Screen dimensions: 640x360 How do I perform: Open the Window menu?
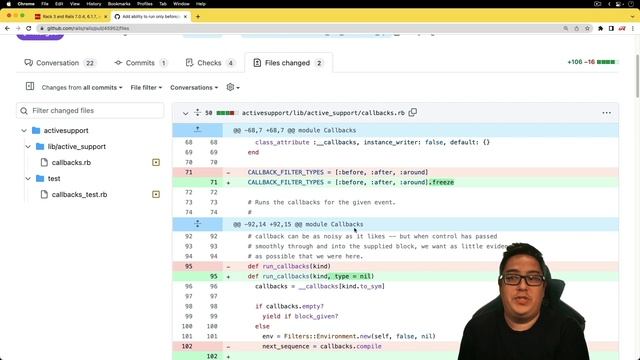(181, 4)
